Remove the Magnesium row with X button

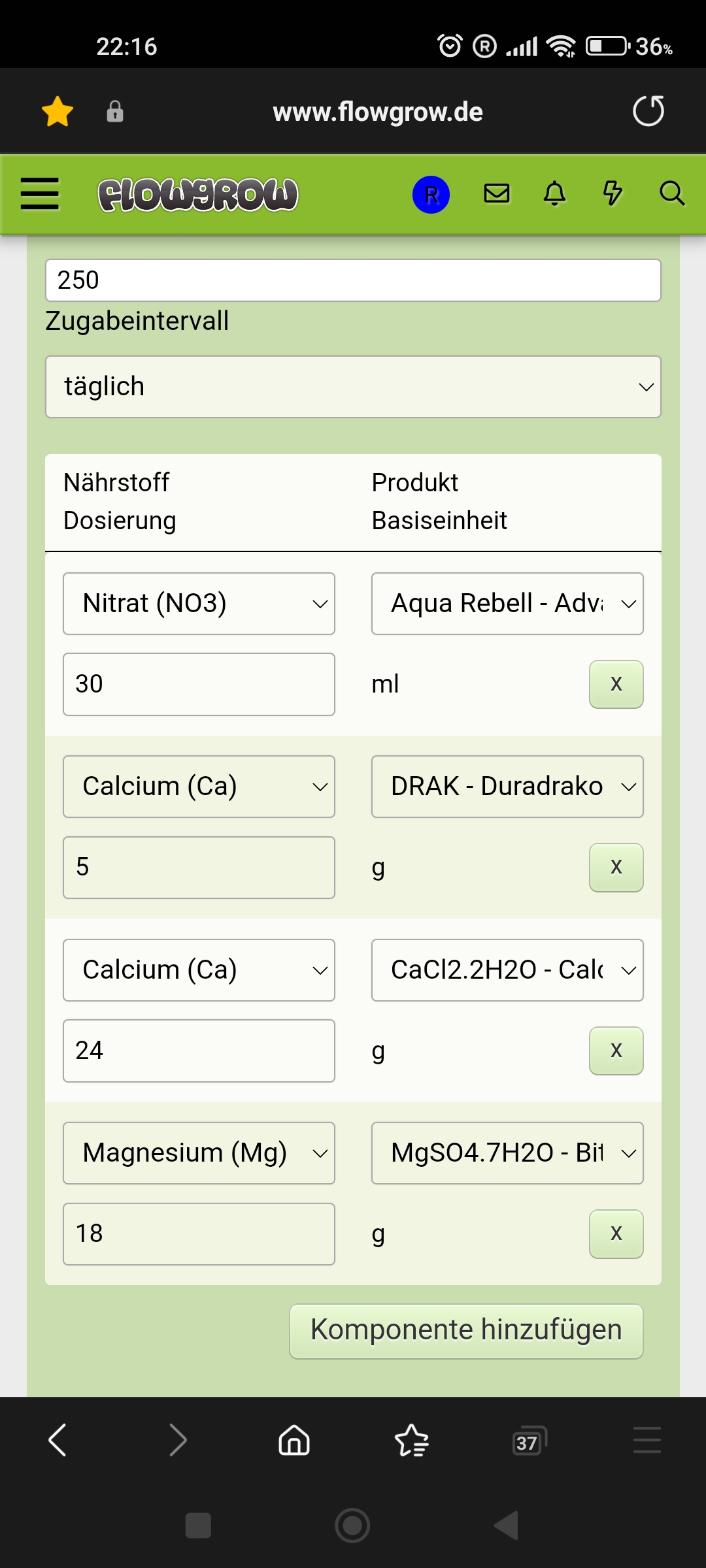tap(616, 1233)
